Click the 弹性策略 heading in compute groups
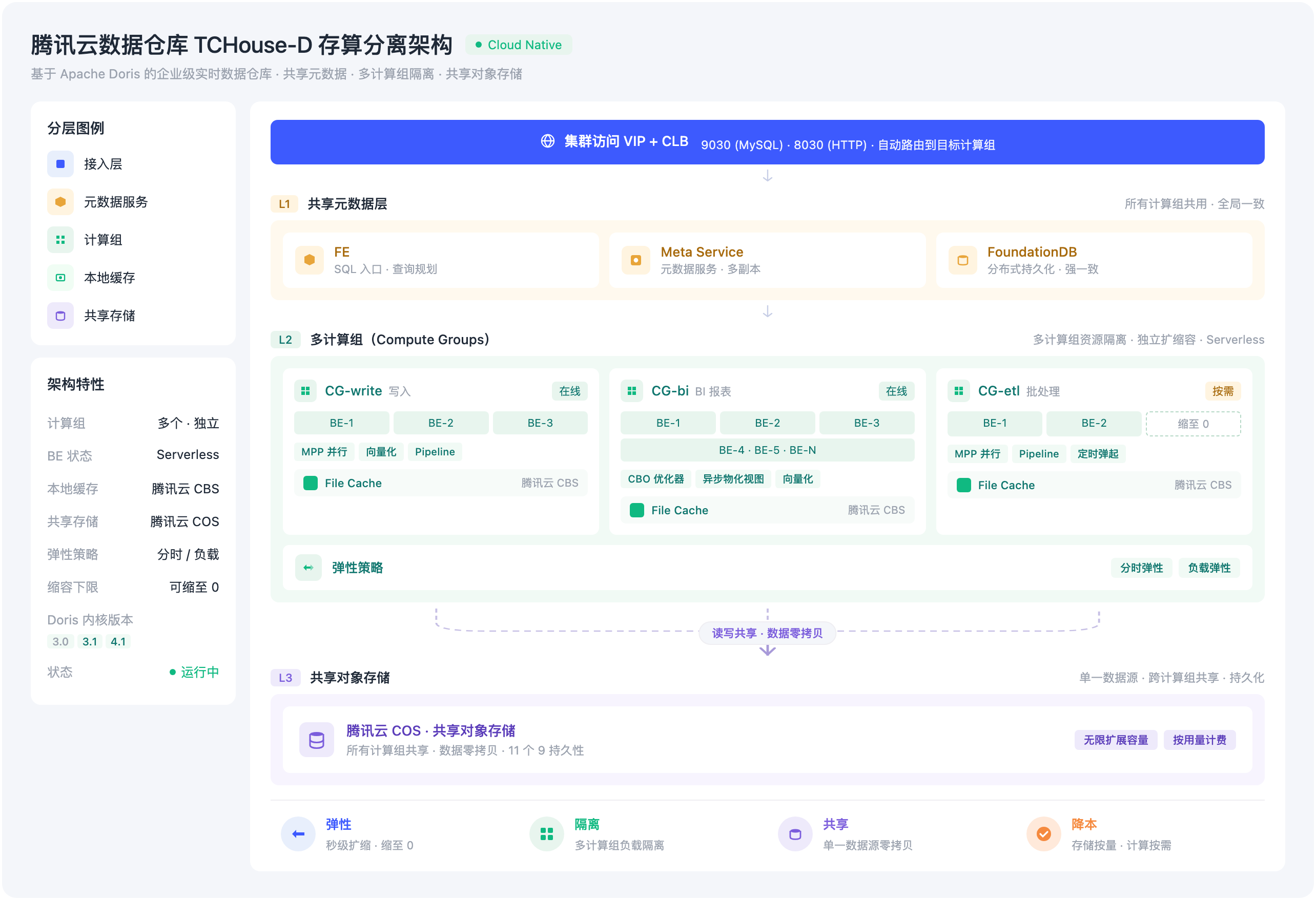 [x=357, y=568]
